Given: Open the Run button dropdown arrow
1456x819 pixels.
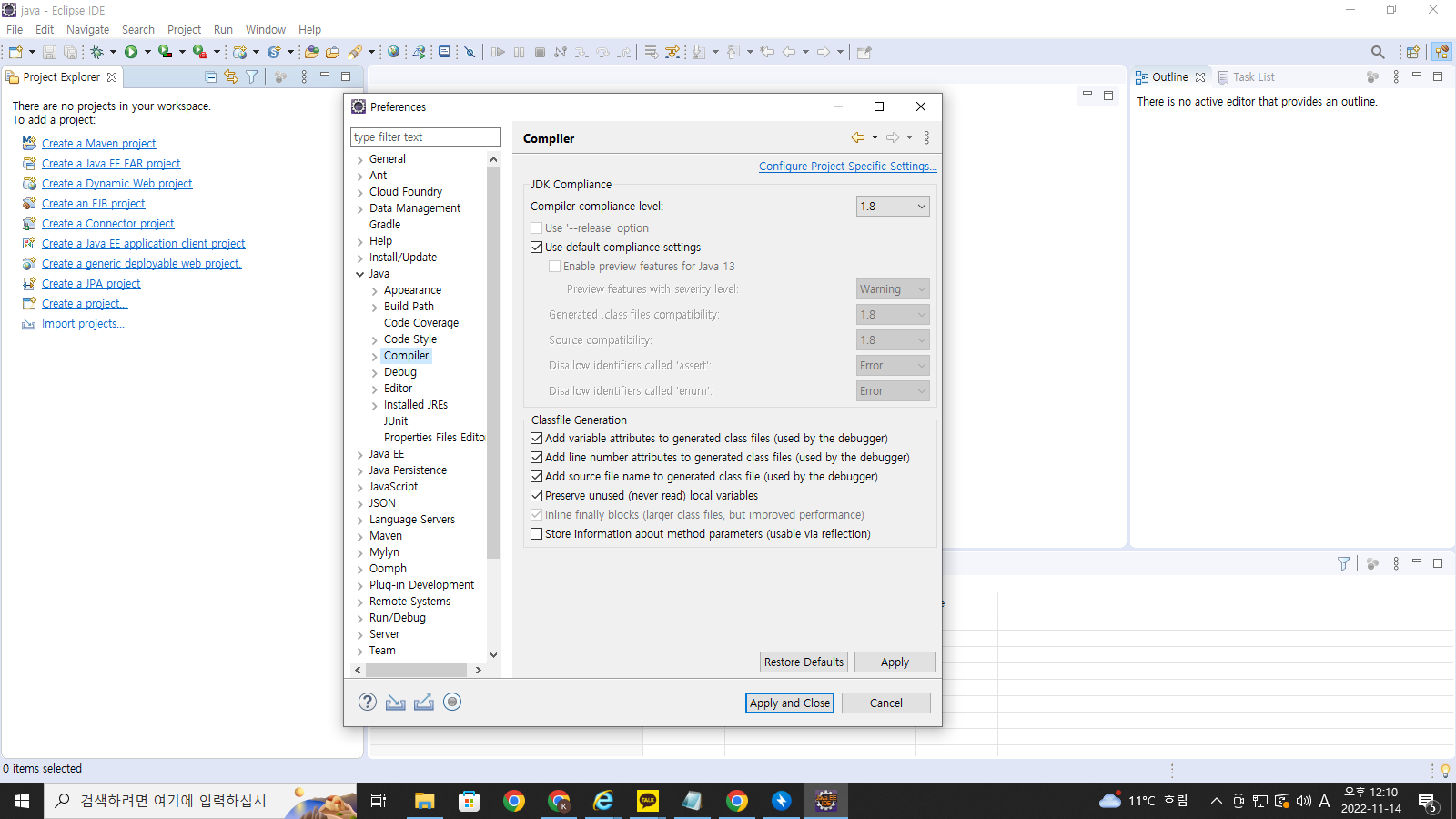Looking at the screenshot, I should tap(147, 52).
